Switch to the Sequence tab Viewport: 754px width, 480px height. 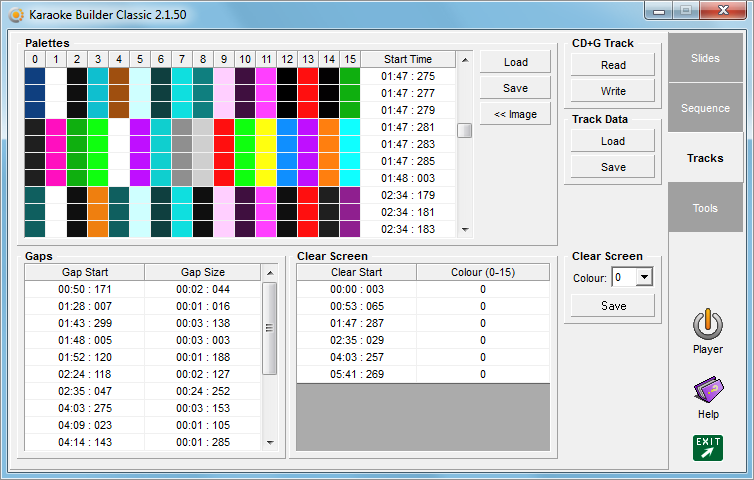point(705,108)
